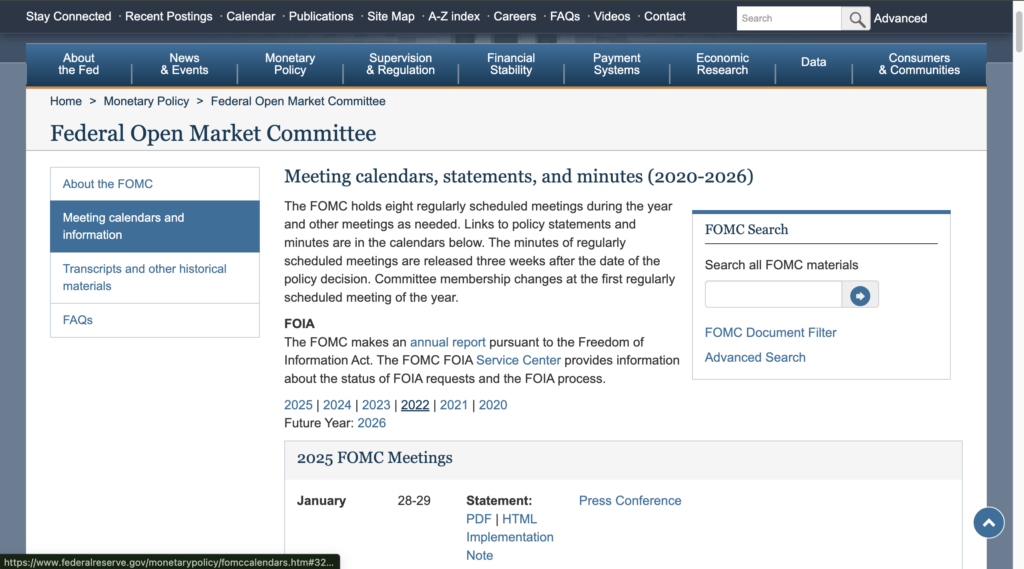Open the Consumers & Communities menu
The width and height of the screenshot is (1024, 569).
coord(919,64)
